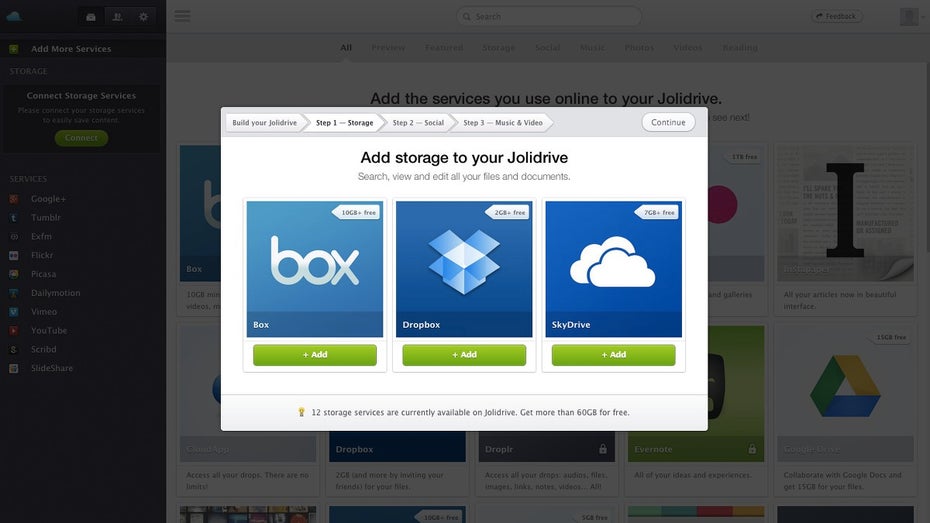The image size is (930, 523).
Task: Select the Box logo thumbnail in dialog
Action: tap(315, 269)
